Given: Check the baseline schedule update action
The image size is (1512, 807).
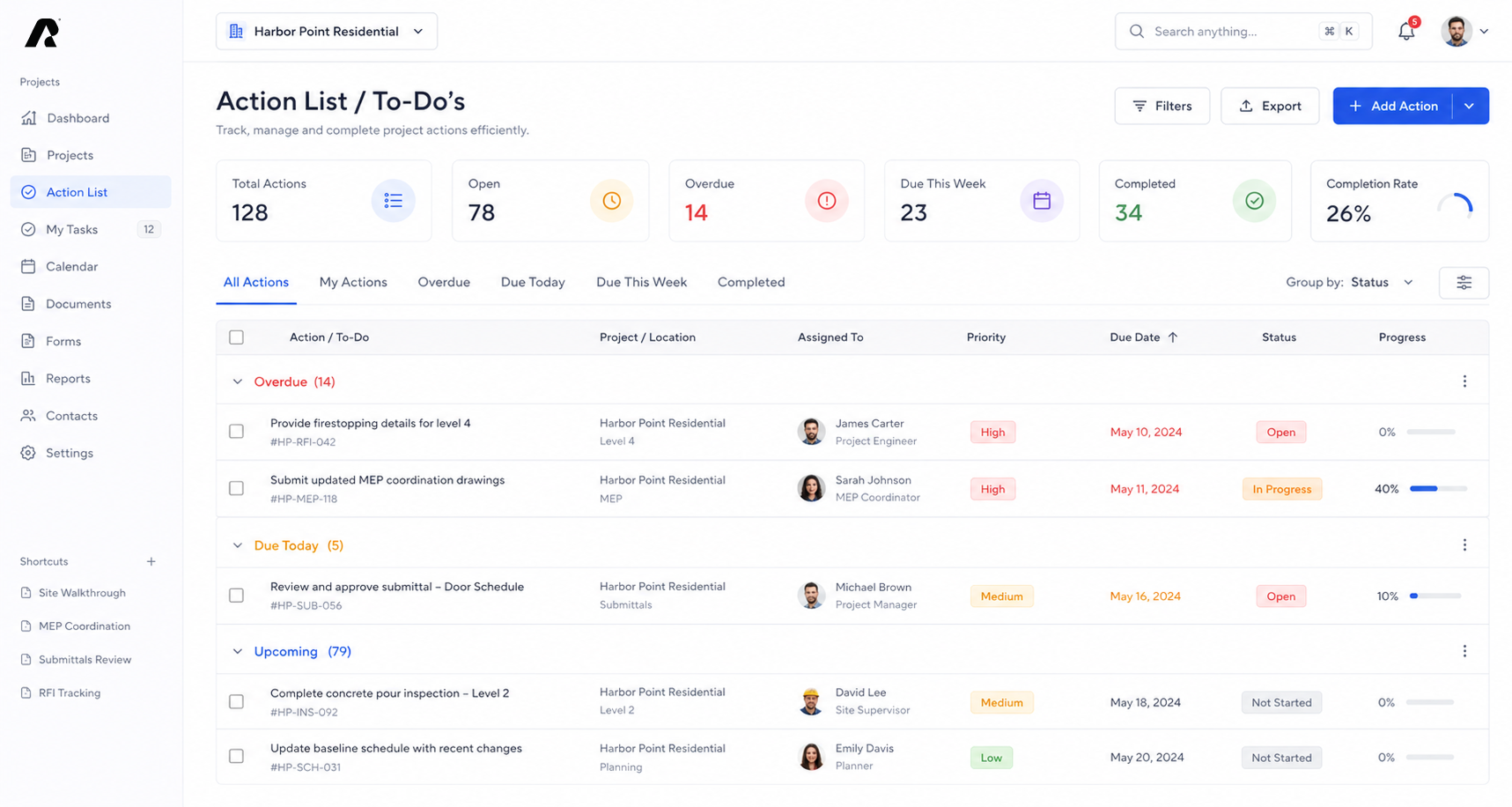Looking at the screenshot, I should [236, 757].
